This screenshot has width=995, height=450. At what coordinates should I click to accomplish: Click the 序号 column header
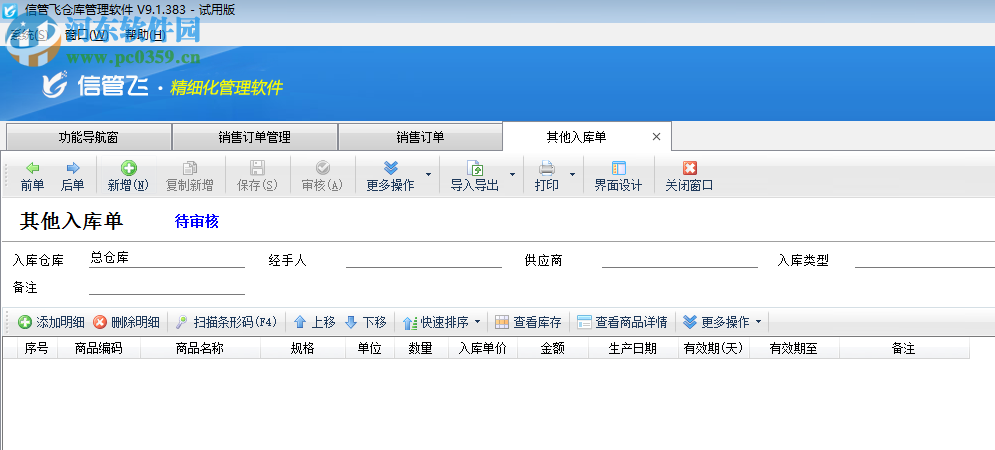36,348
